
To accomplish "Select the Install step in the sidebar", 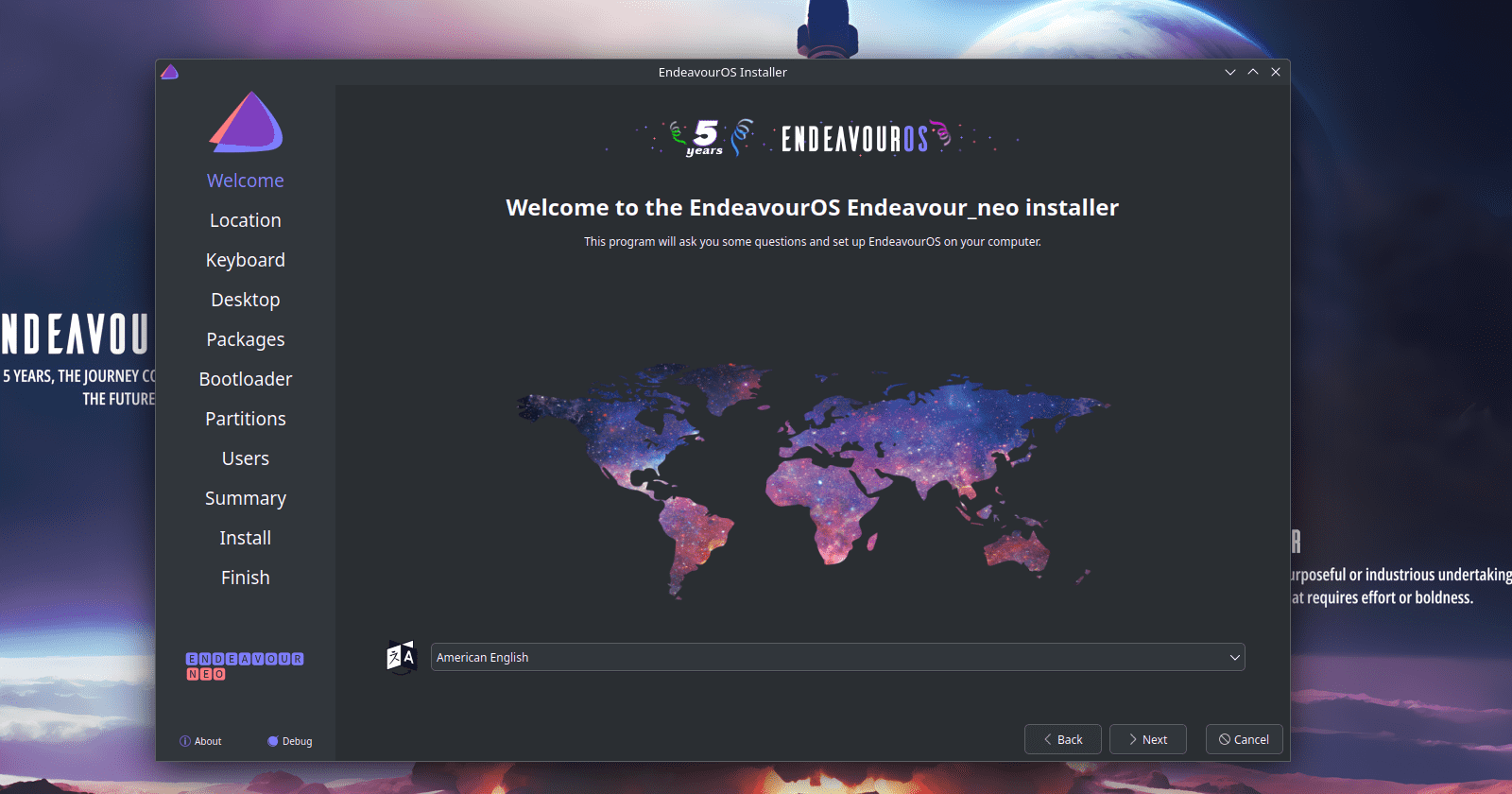I will point(246,538).
